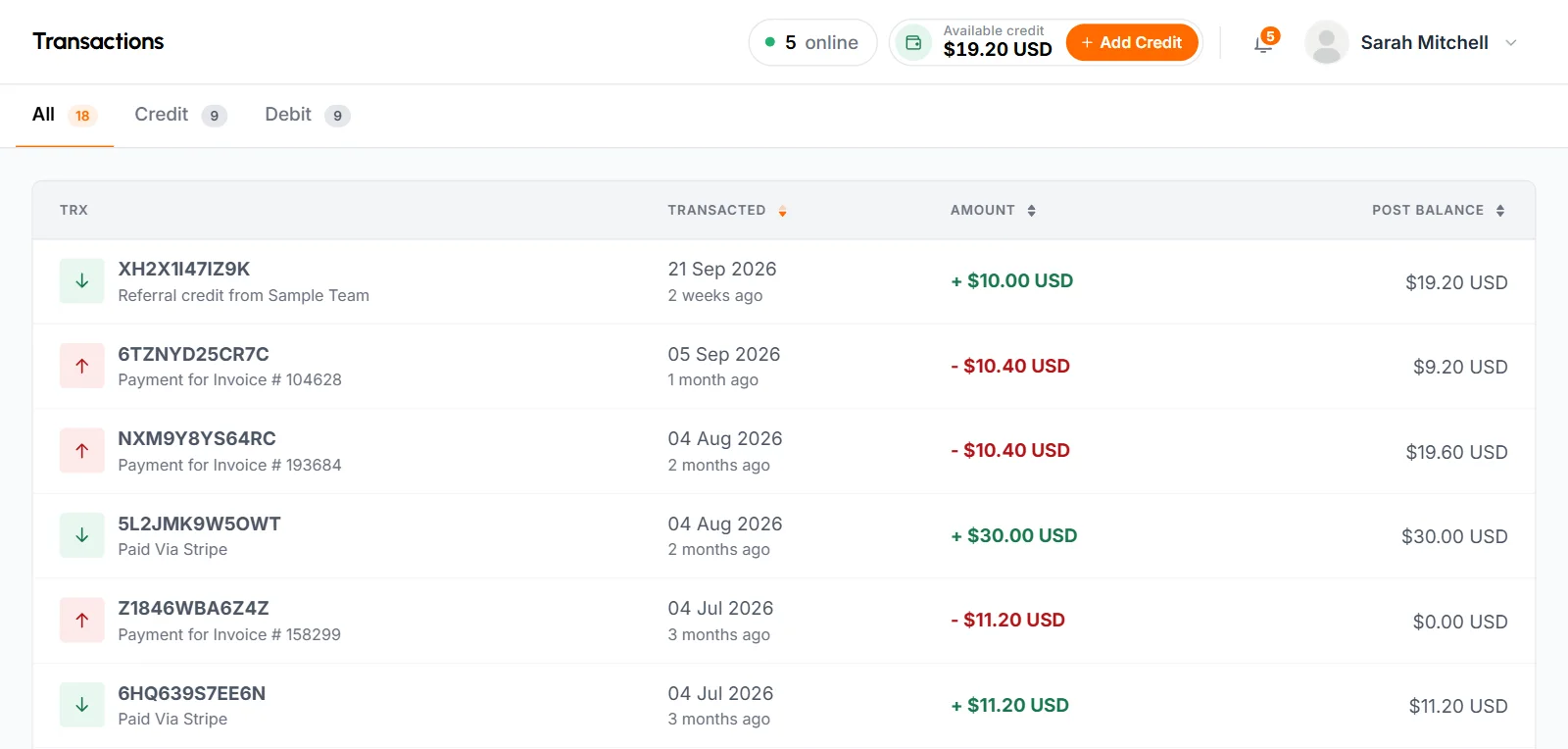Click the '$0.00 USD' post balance
Screen dimensions: 1568x749
click(x=1460, y=622)
